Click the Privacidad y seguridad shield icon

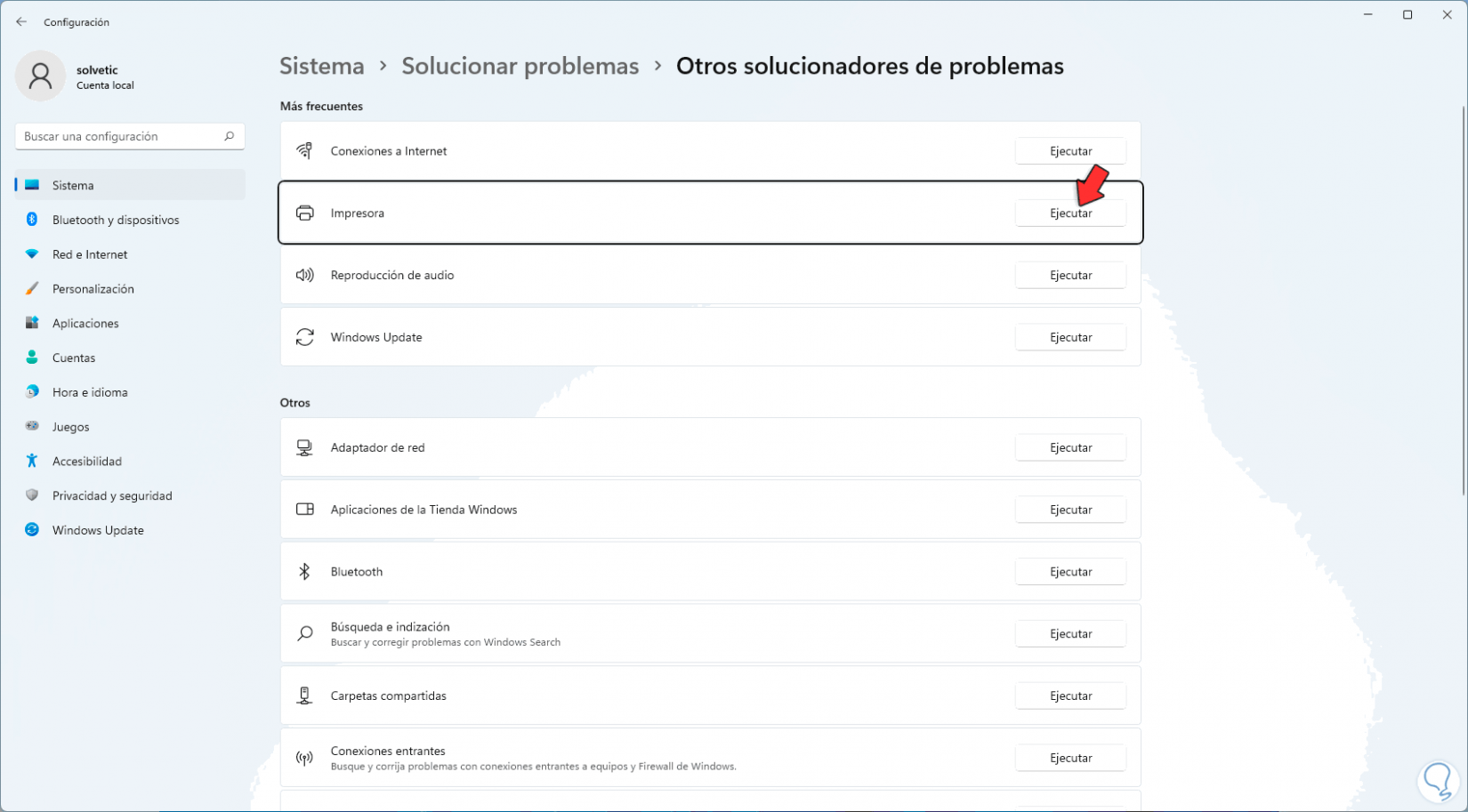32,495
